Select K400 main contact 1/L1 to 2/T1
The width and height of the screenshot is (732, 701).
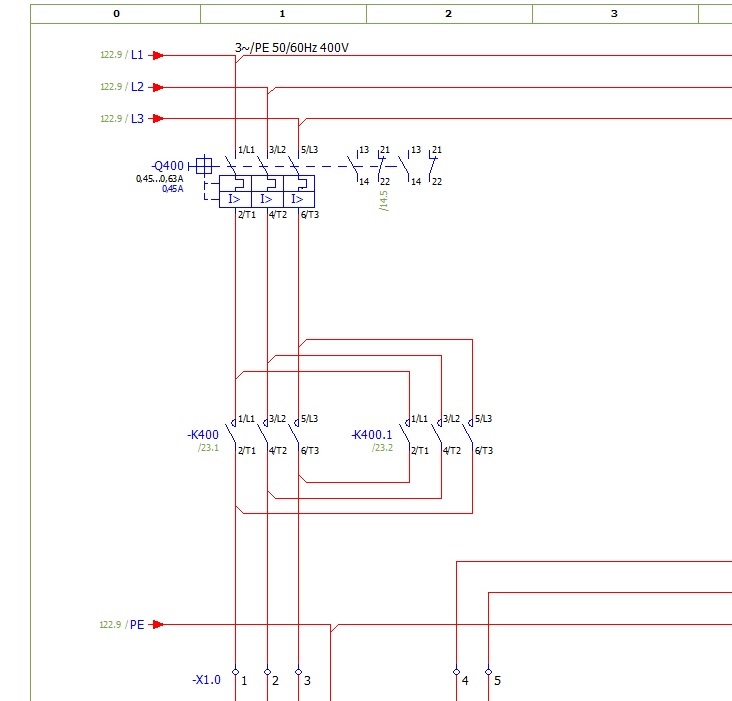[232, 435]
